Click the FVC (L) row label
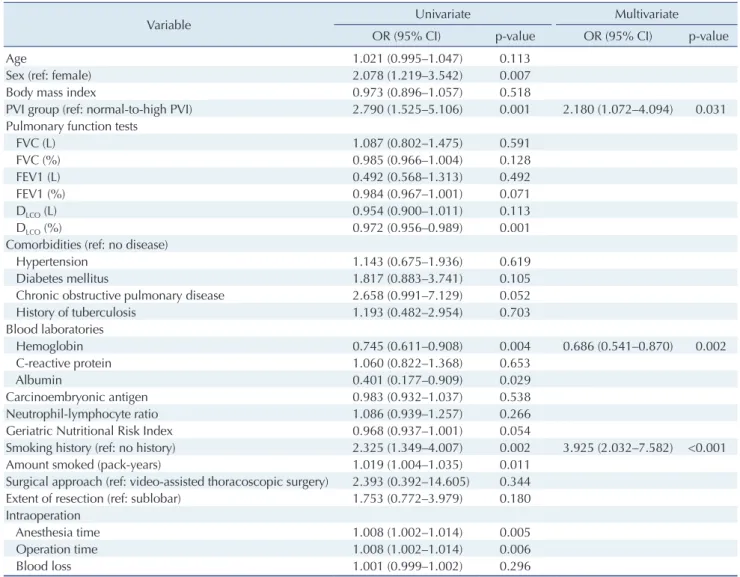 tap(35, 143)
